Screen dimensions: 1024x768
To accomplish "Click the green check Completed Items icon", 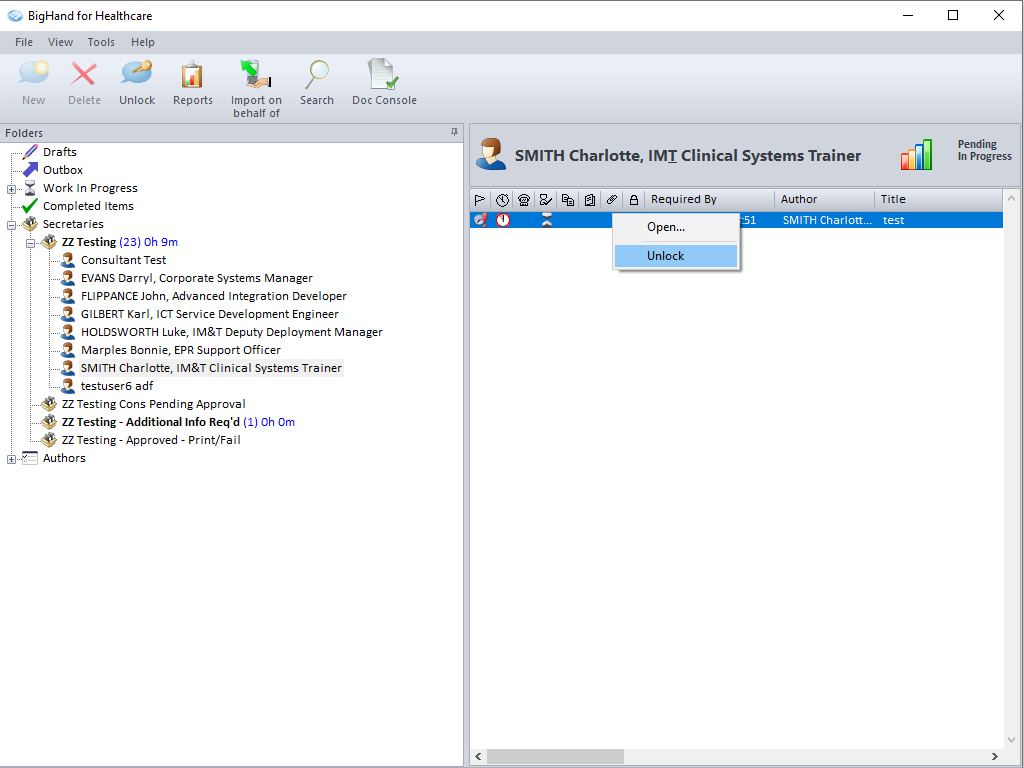I will (30, 206).
